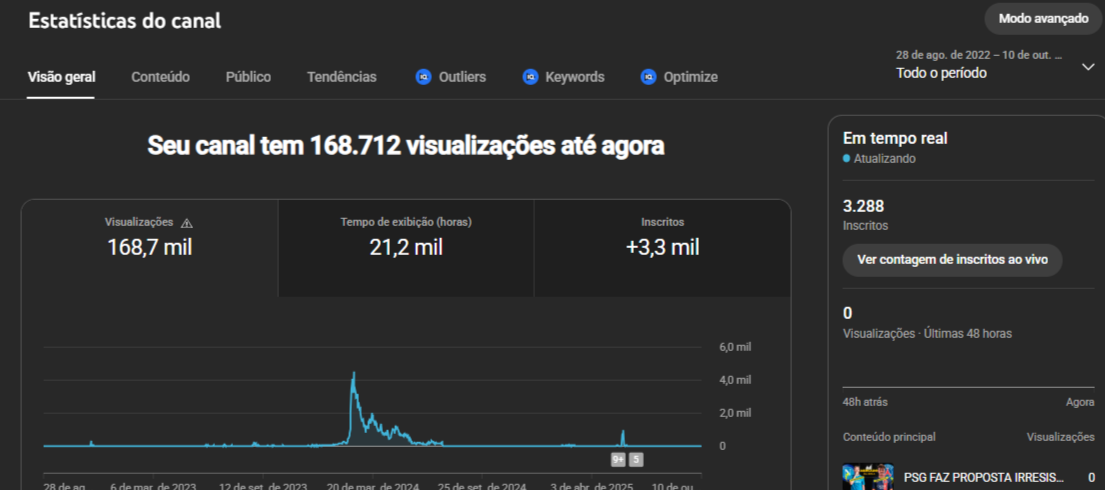Viewport: 1105px width, 490px height.
Task: Open the PSG FAZ PROPOSTA IRRESIS... video title
Action: pos(983,477)
